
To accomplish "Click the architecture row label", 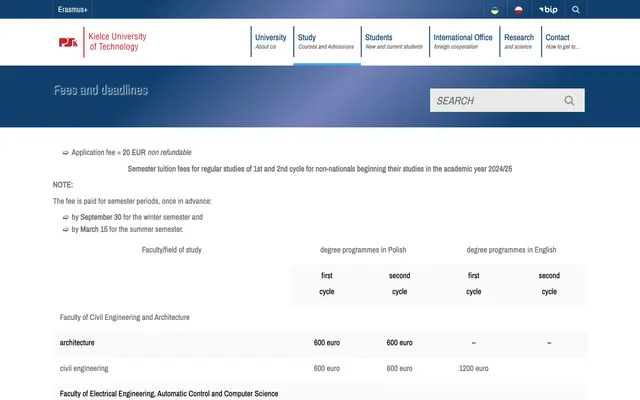I will [x=77, y=343].
